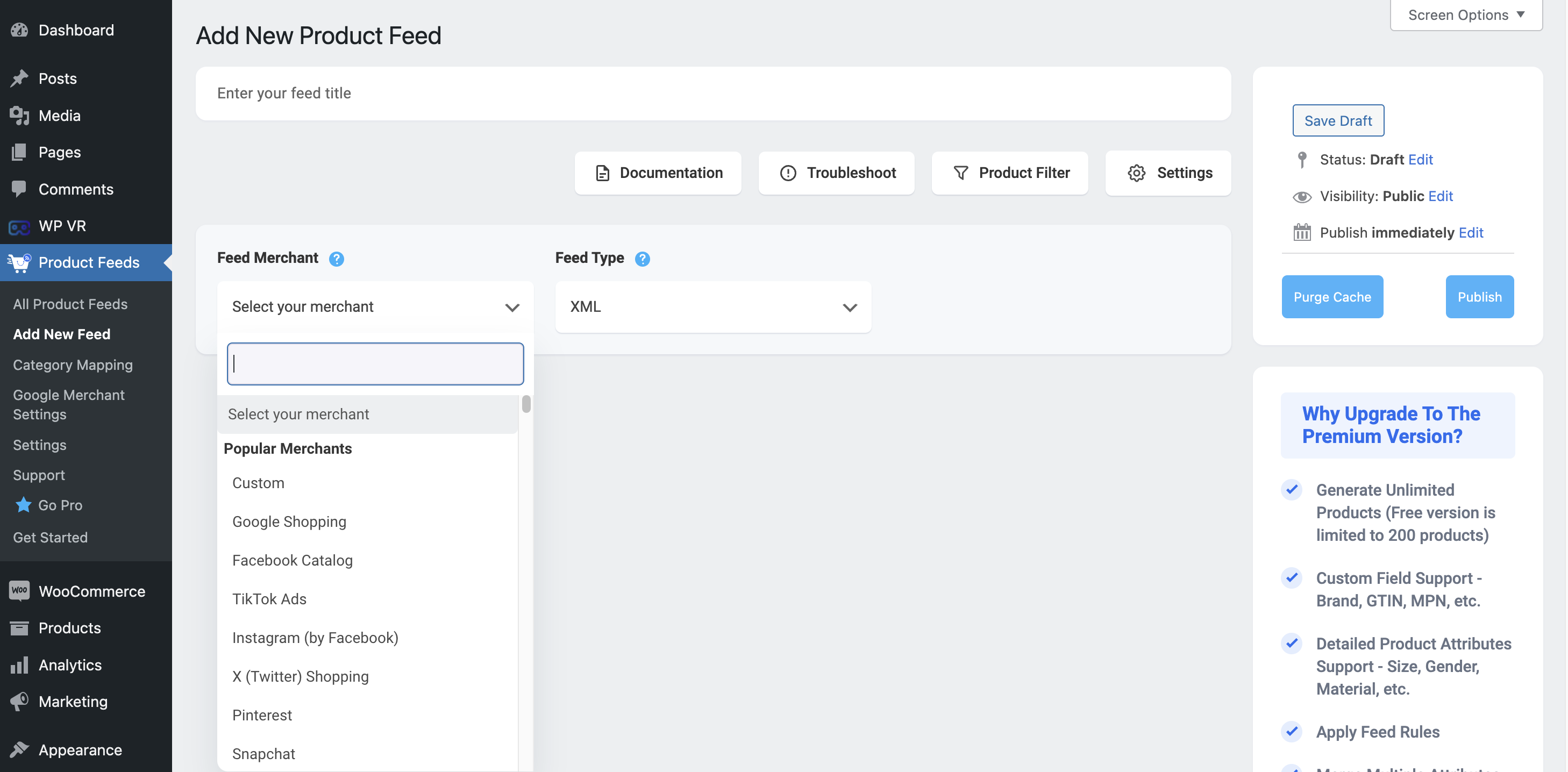Click the Popular Merchants group heading
The image size is (1568, 772).
click(287, 449)
